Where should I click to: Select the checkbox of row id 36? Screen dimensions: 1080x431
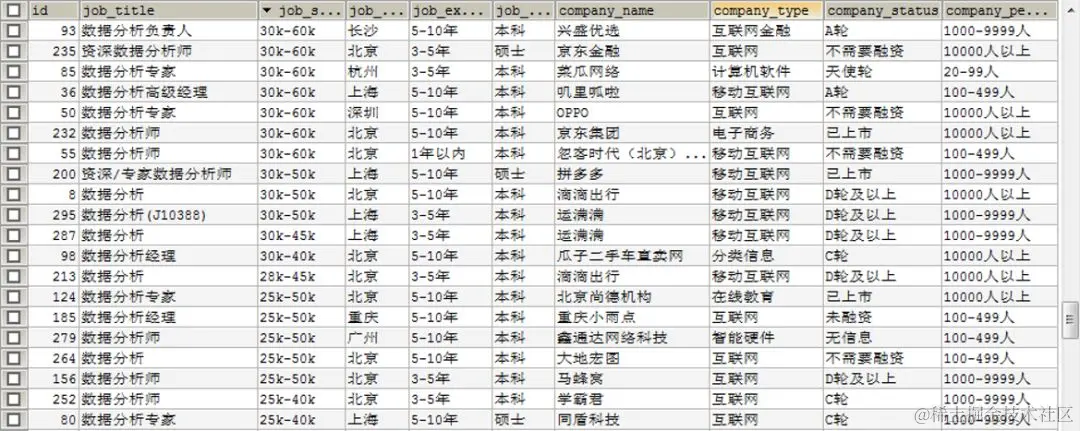[14, 92]
